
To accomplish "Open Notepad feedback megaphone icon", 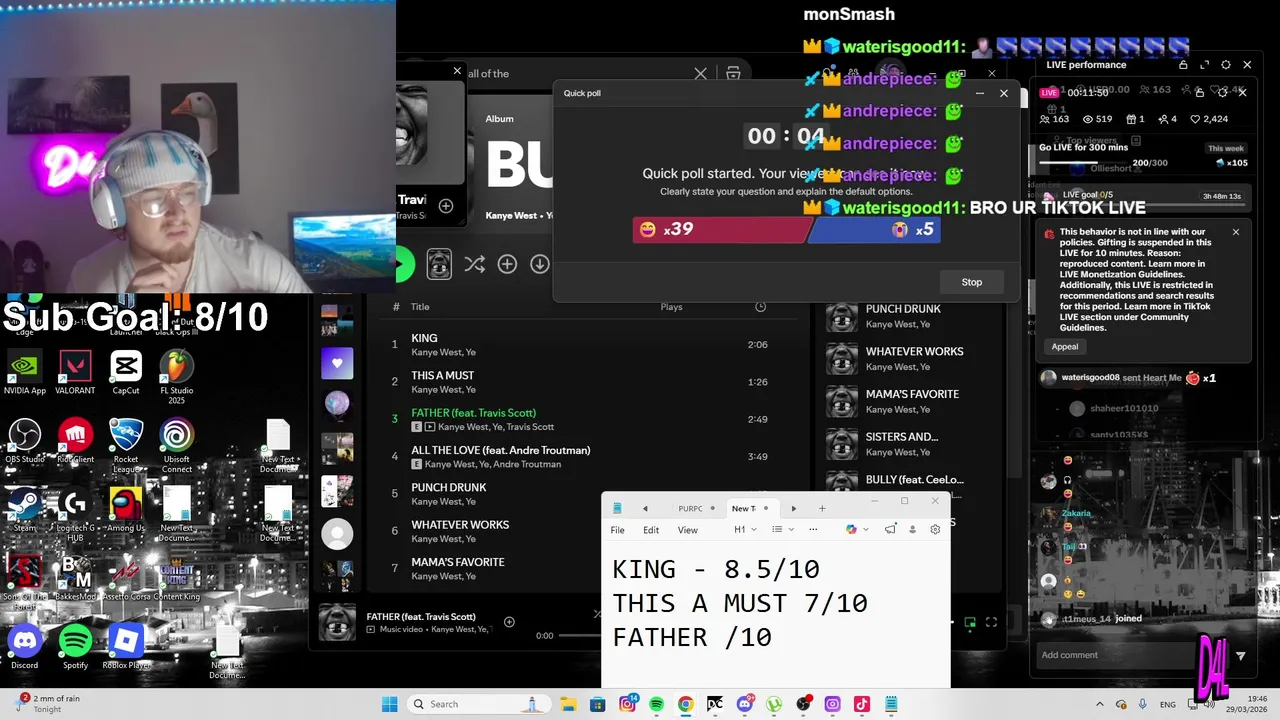I will tap(890, 529).
